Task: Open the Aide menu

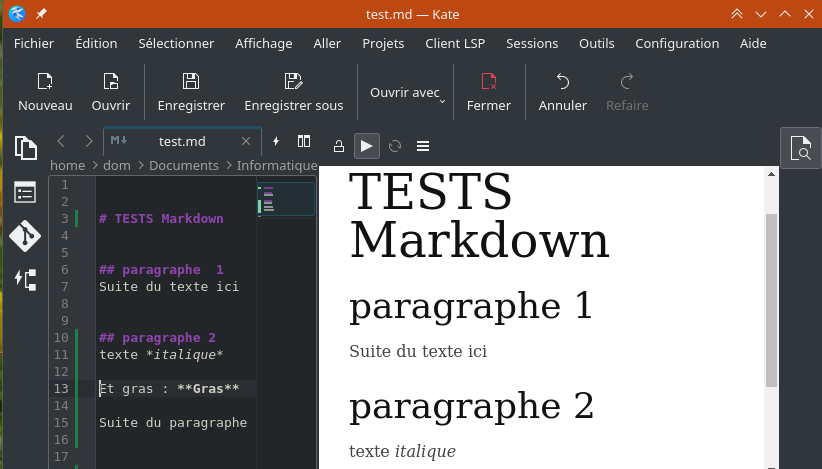Action: [x=753, y=43]
